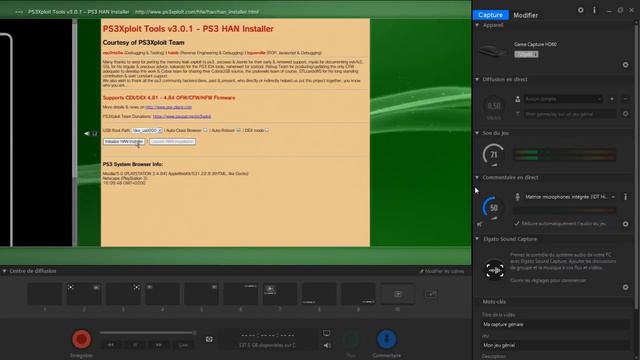This screenshot has height=360, width=640.
Task: Select scene thumbnail 9
Action: 358,294
